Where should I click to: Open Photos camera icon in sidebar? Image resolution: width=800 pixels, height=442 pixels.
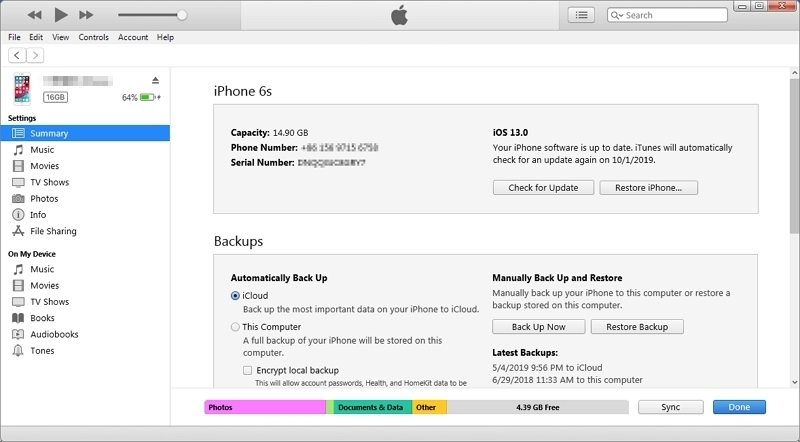[18, 199]
